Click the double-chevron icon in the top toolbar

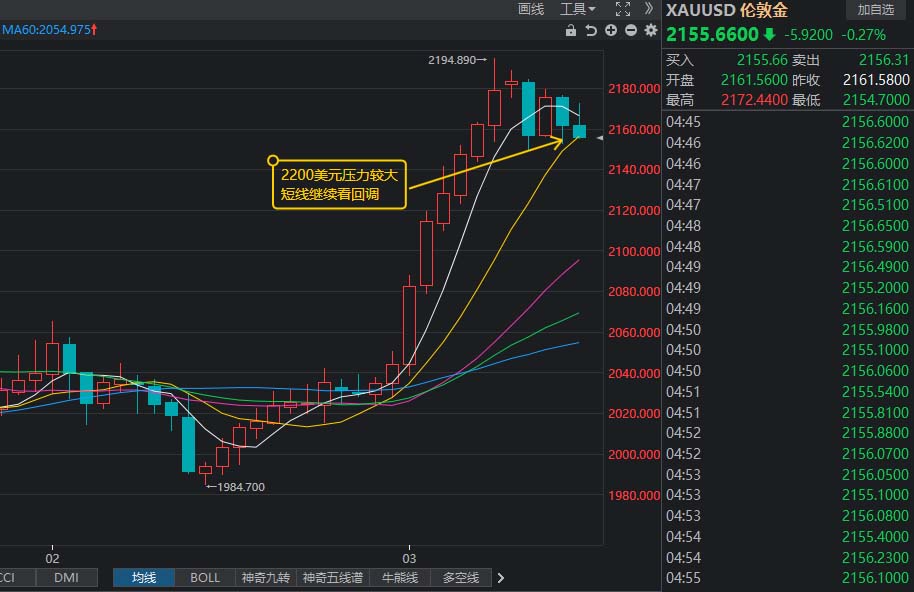650,8
